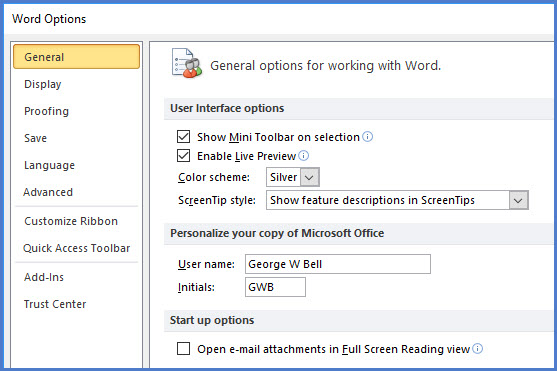Click the User Interface options heading
Screen dimensions: 557x371
[x=227, y=108]
